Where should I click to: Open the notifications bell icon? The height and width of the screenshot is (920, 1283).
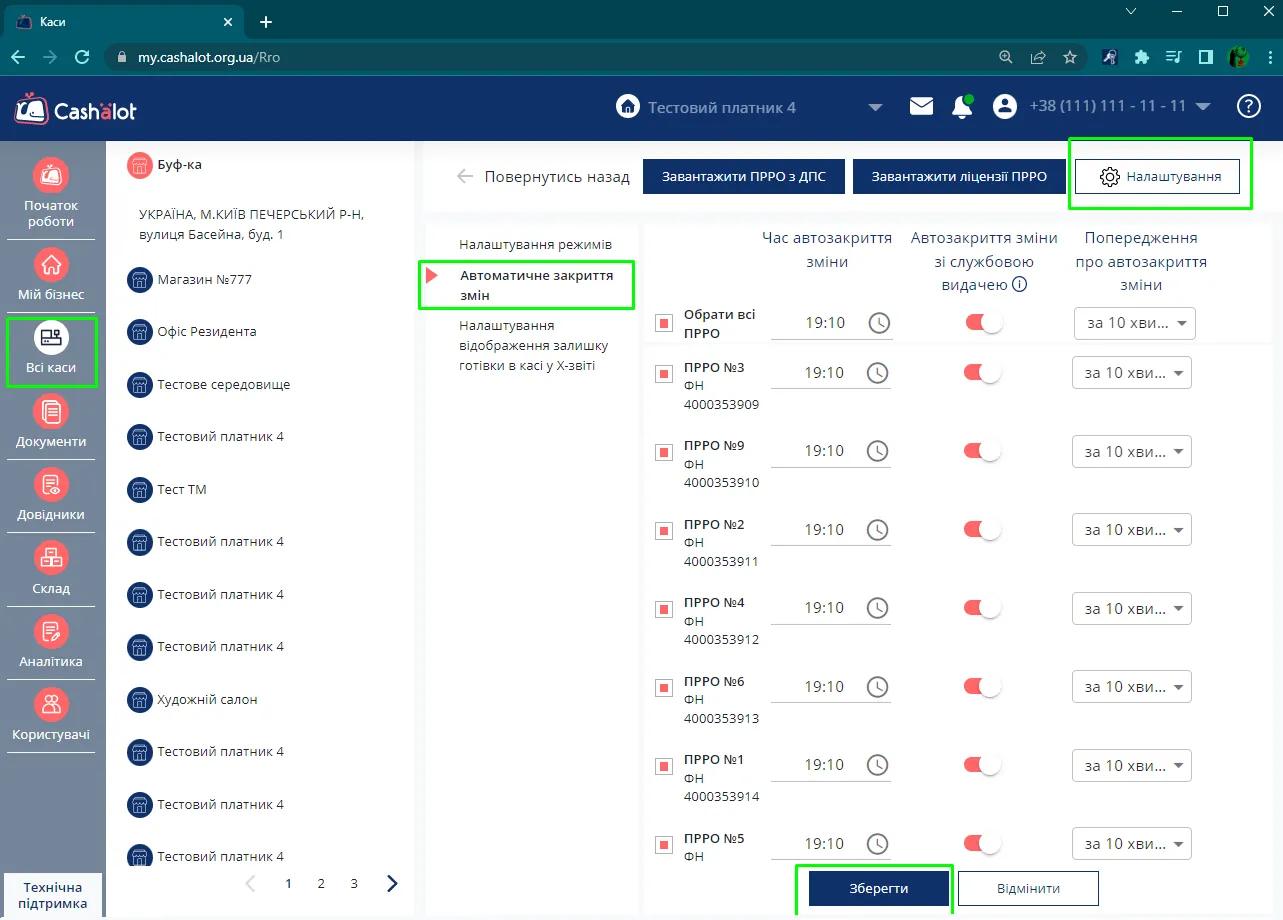click(962, 107)
